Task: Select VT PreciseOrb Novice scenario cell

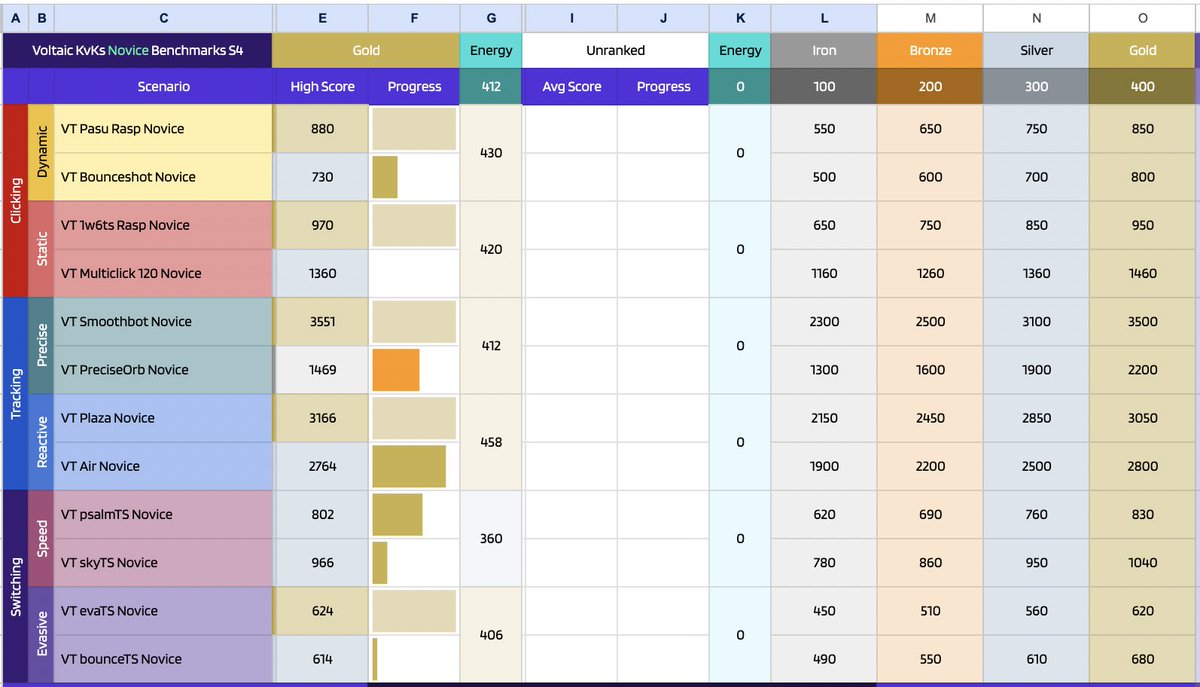Action: point(163,370)
